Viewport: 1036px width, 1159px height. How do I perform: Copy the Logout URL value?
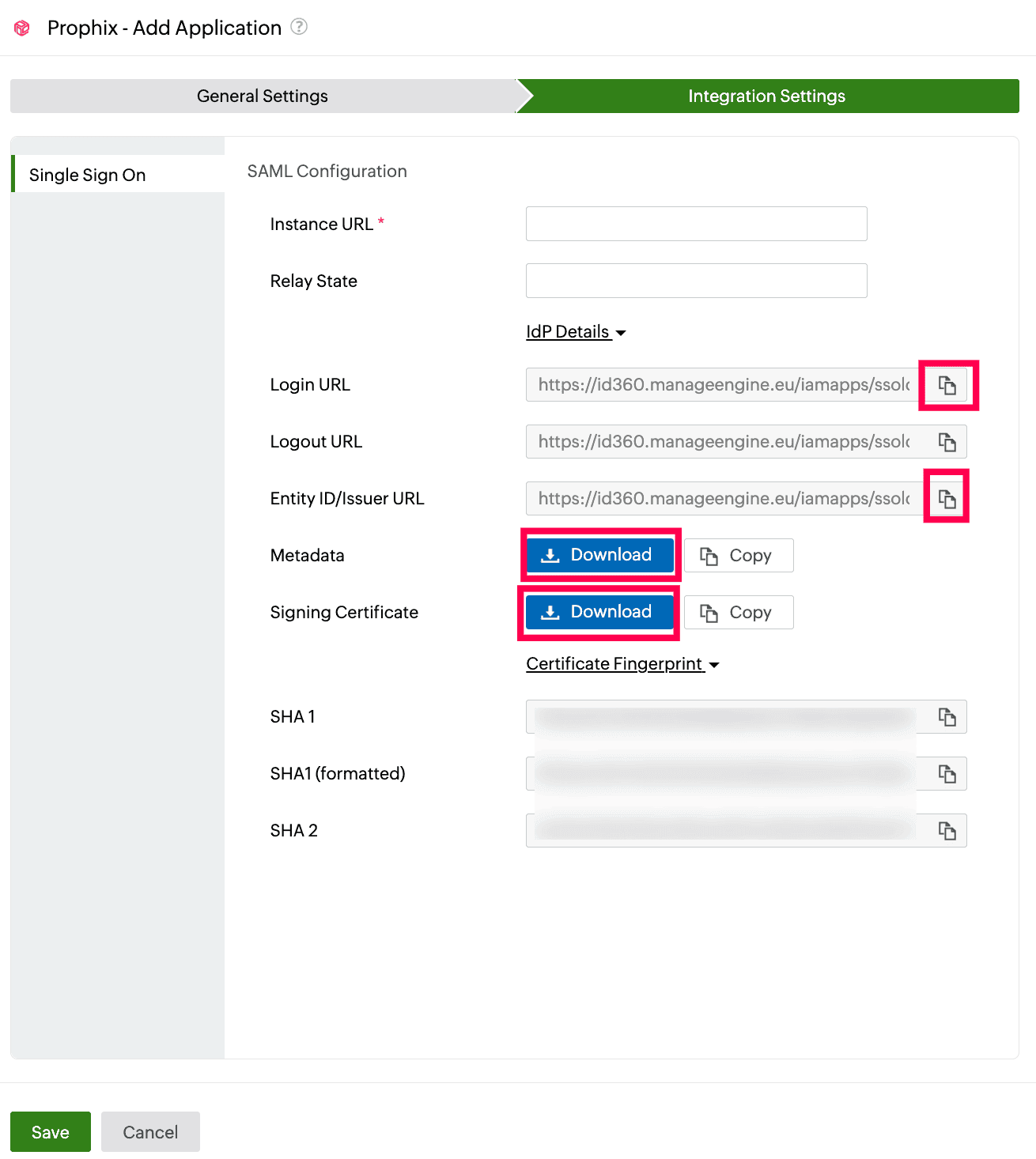click(x=947, y=442)
